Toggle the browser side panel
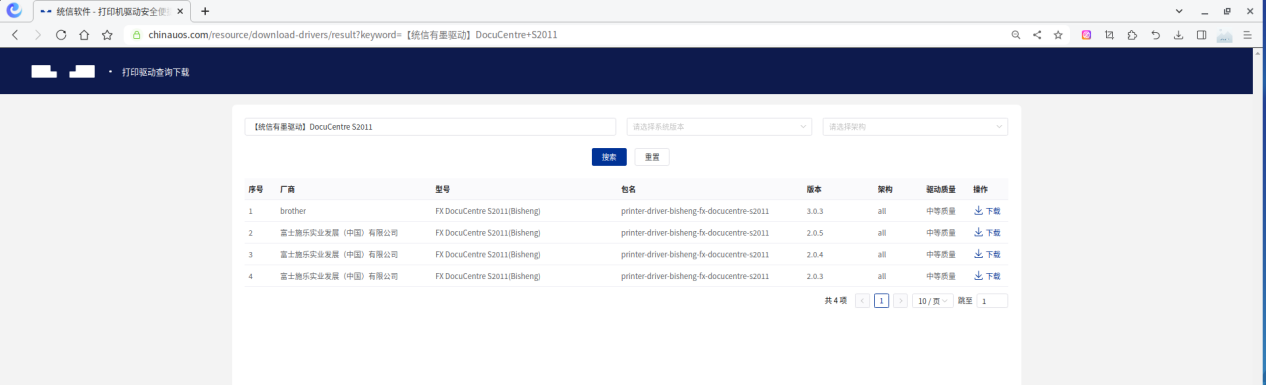 click(x=1201, y=34)
